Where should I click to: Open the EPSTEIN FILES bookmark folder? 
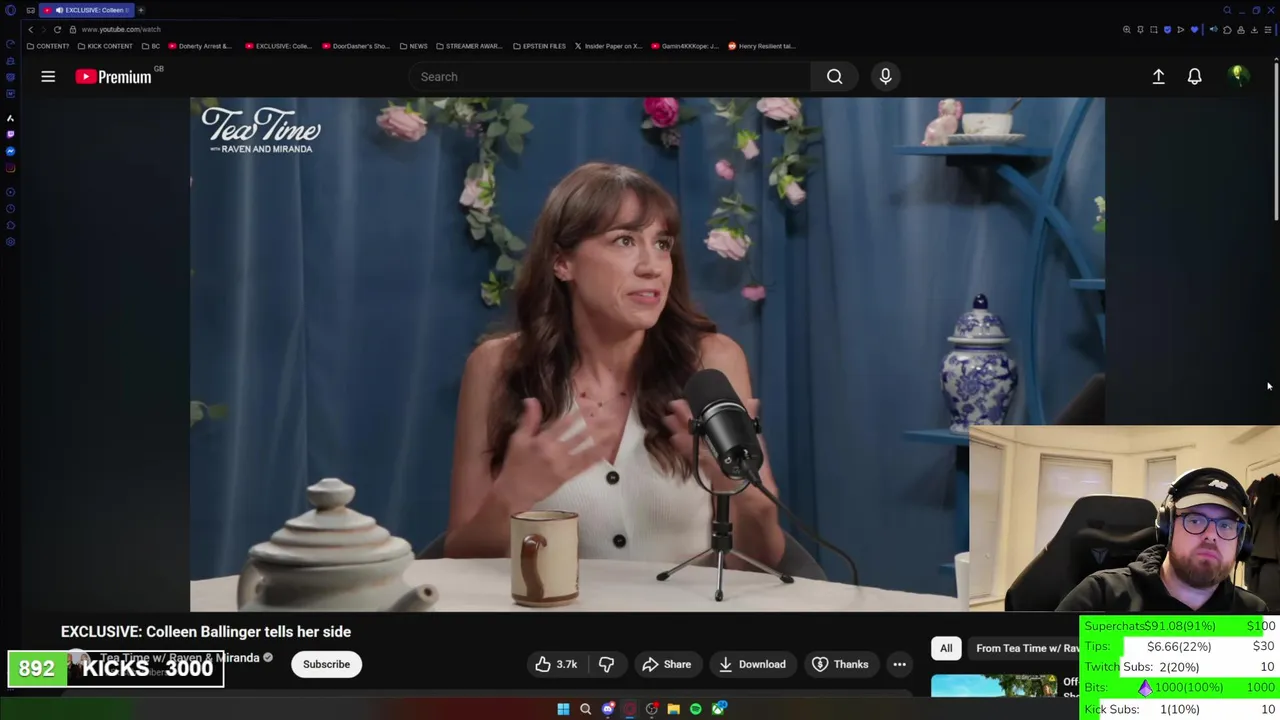point(539,46)
